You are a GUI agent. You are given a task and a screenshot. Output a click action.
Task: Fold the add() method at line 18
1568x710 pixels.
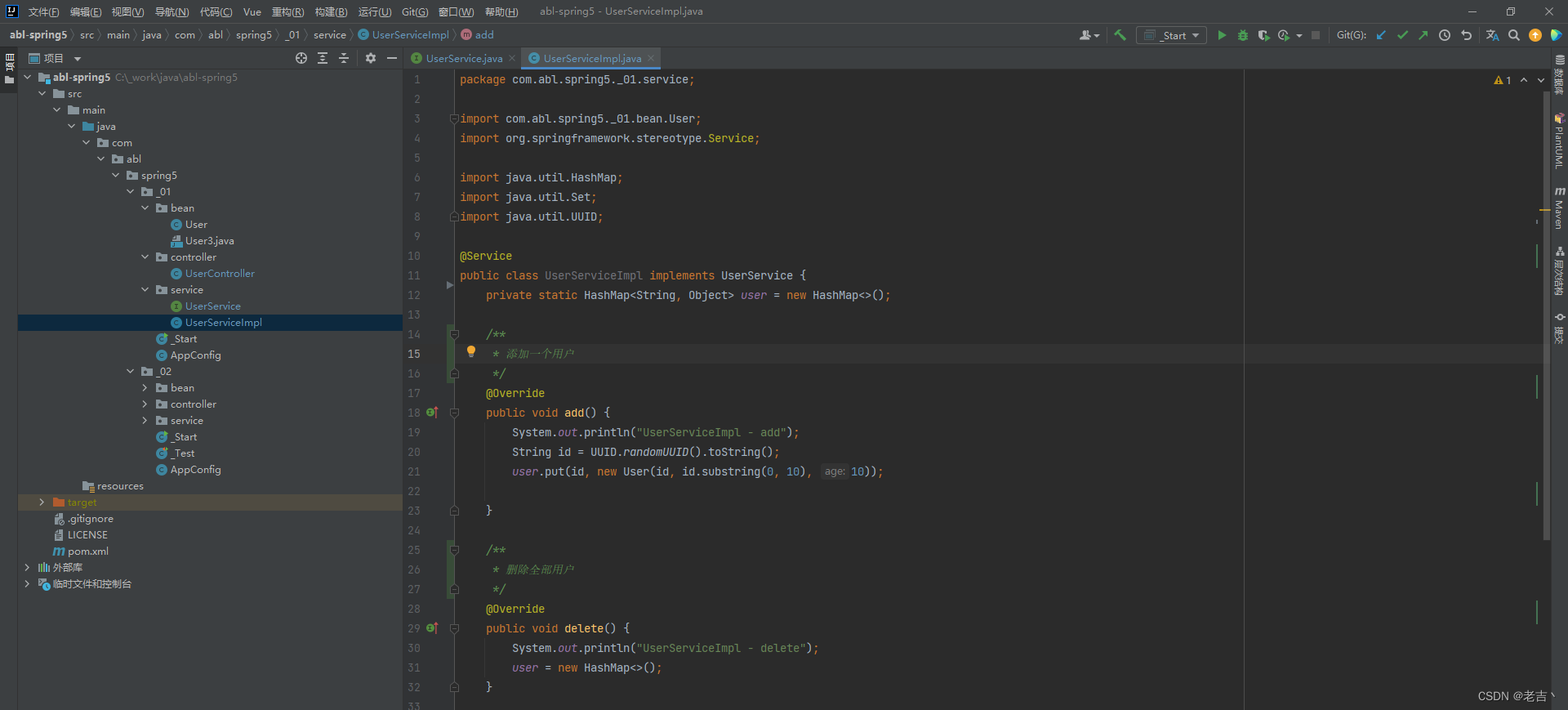point(455,413)
